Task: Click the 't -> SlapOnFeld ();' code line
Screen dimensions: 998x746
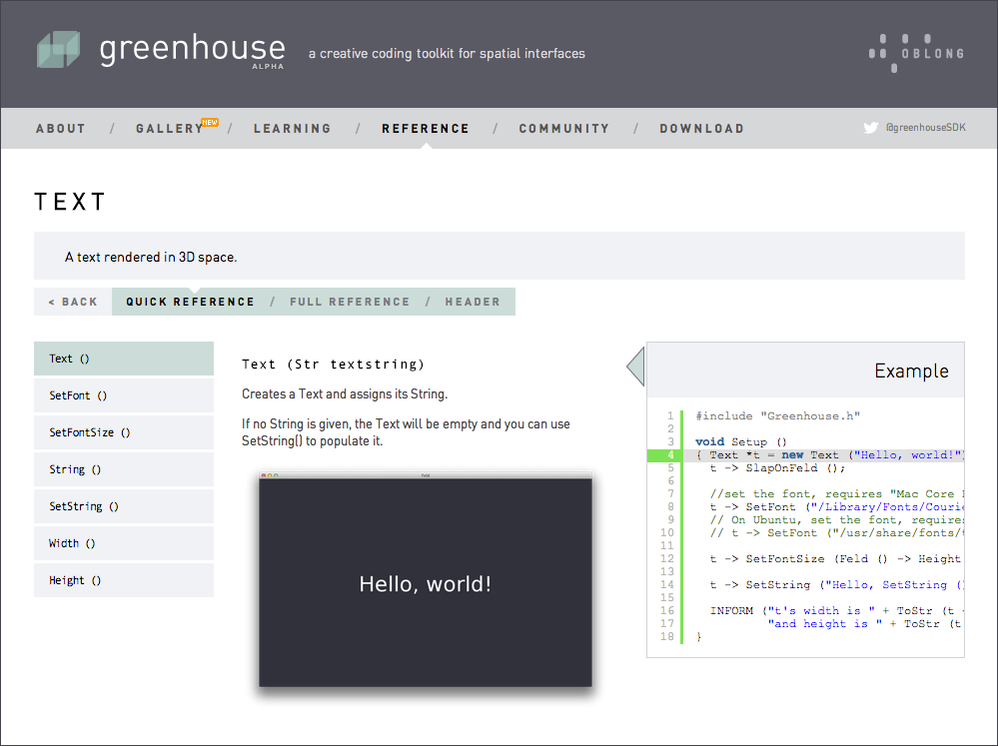Action: tap(778, 468)
